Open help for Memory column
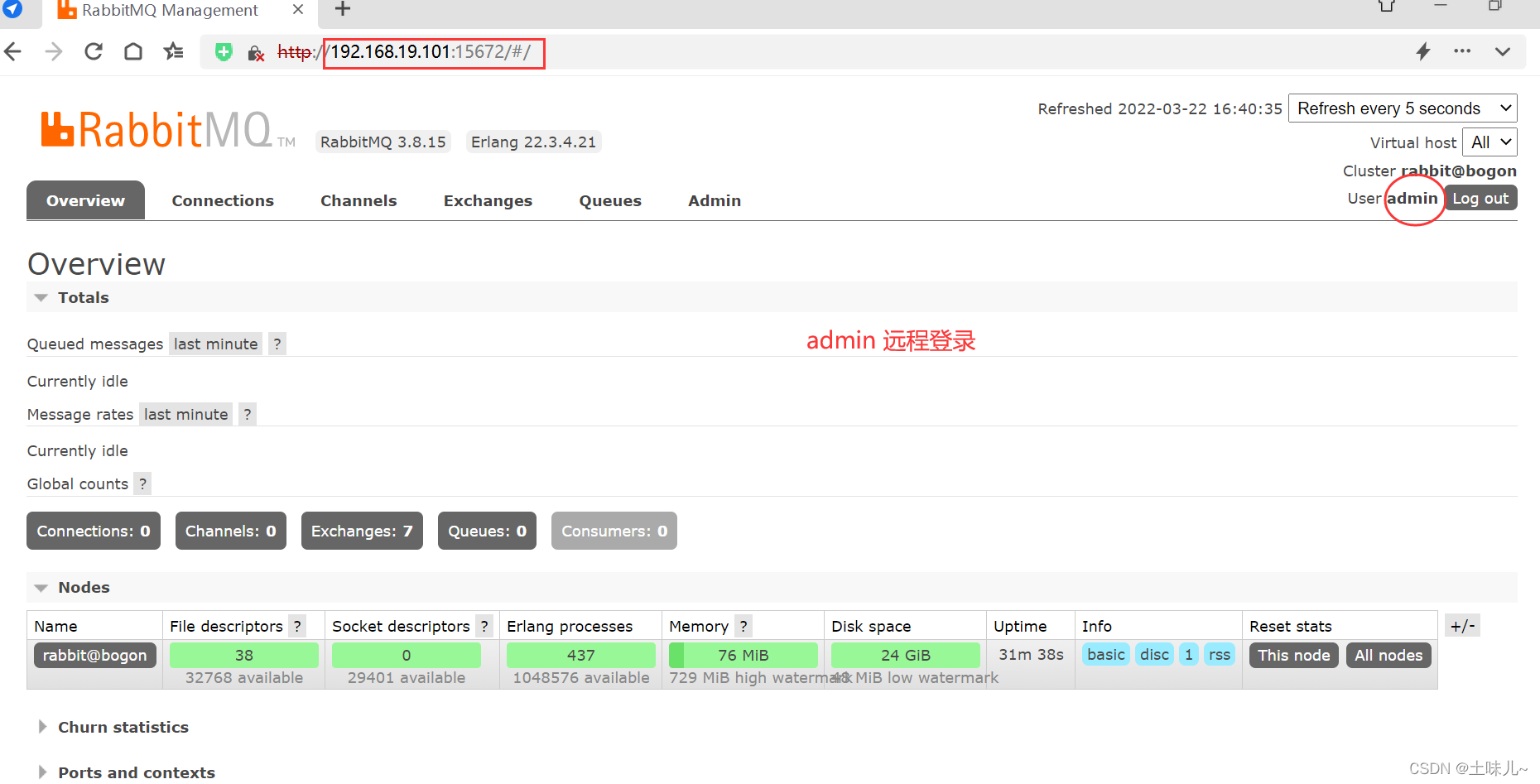This screenshot has height=784, width=1540. click(744, 626)
